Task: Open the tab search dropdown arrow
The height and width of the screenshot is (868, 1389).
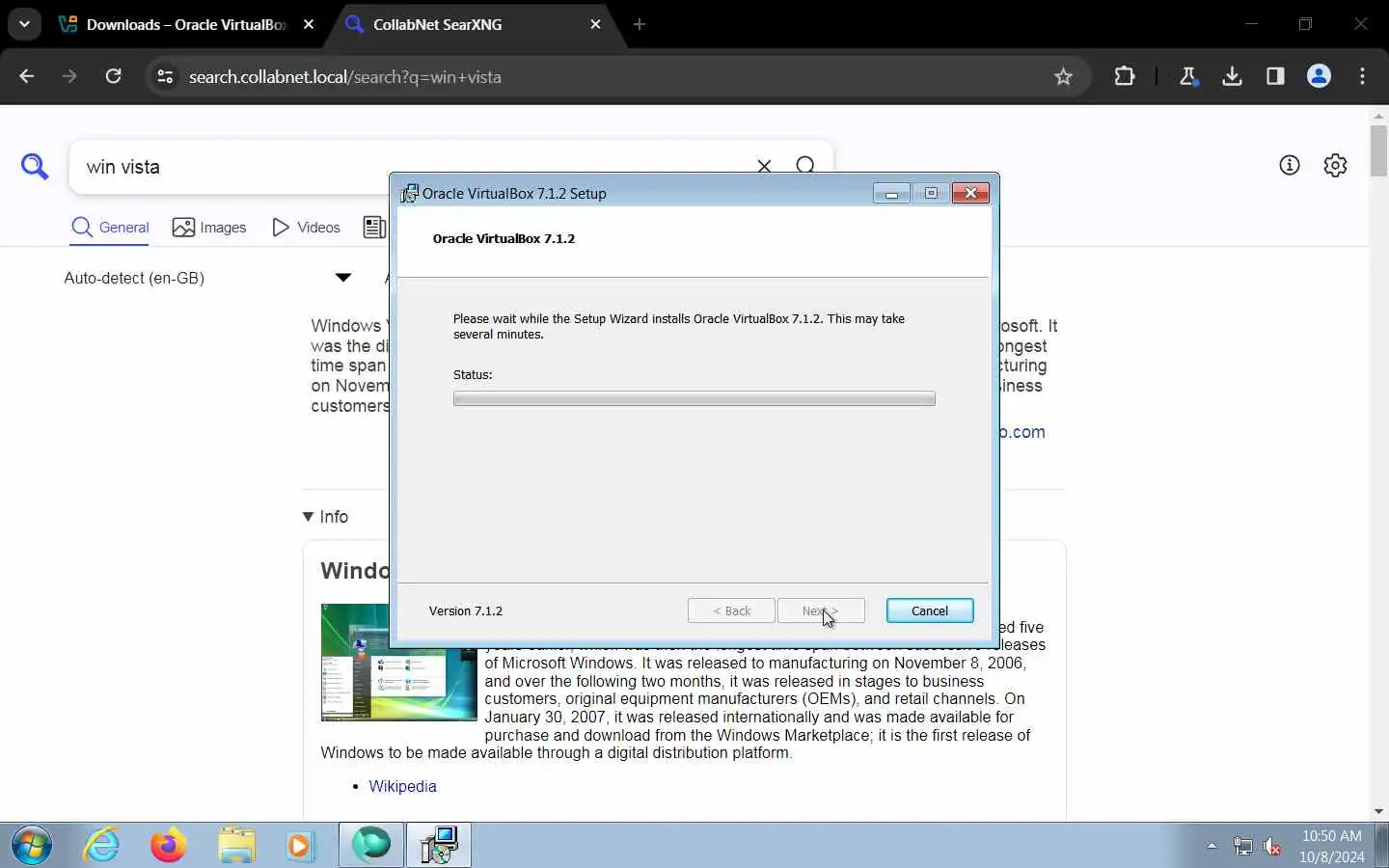Action: tap(24, 24)
